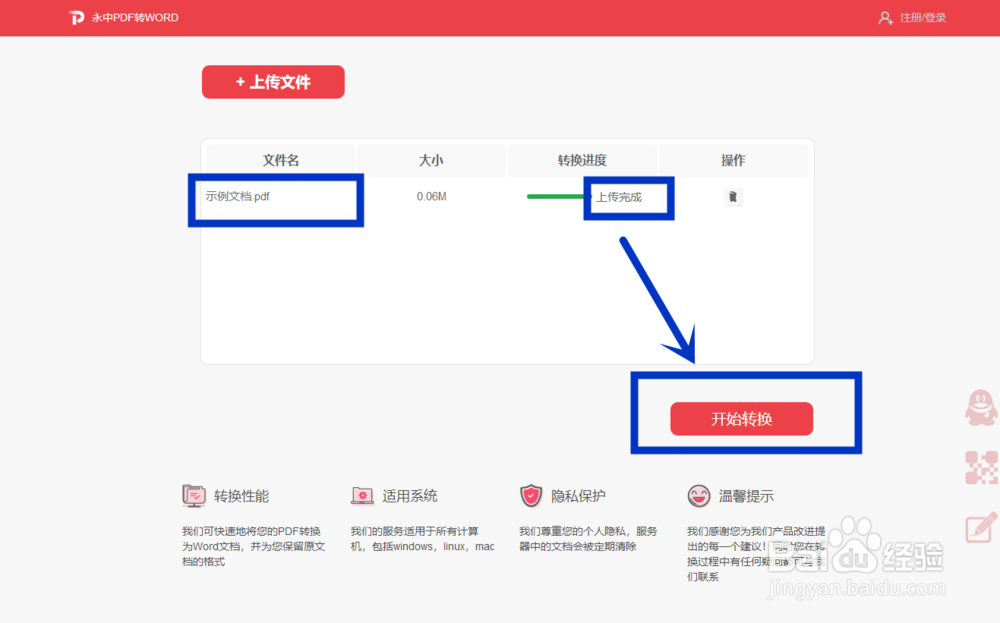Screen dimensions: 1000x623
Task: Delete 示例文档.pdf using the trash icon
Action: [733, 197]
